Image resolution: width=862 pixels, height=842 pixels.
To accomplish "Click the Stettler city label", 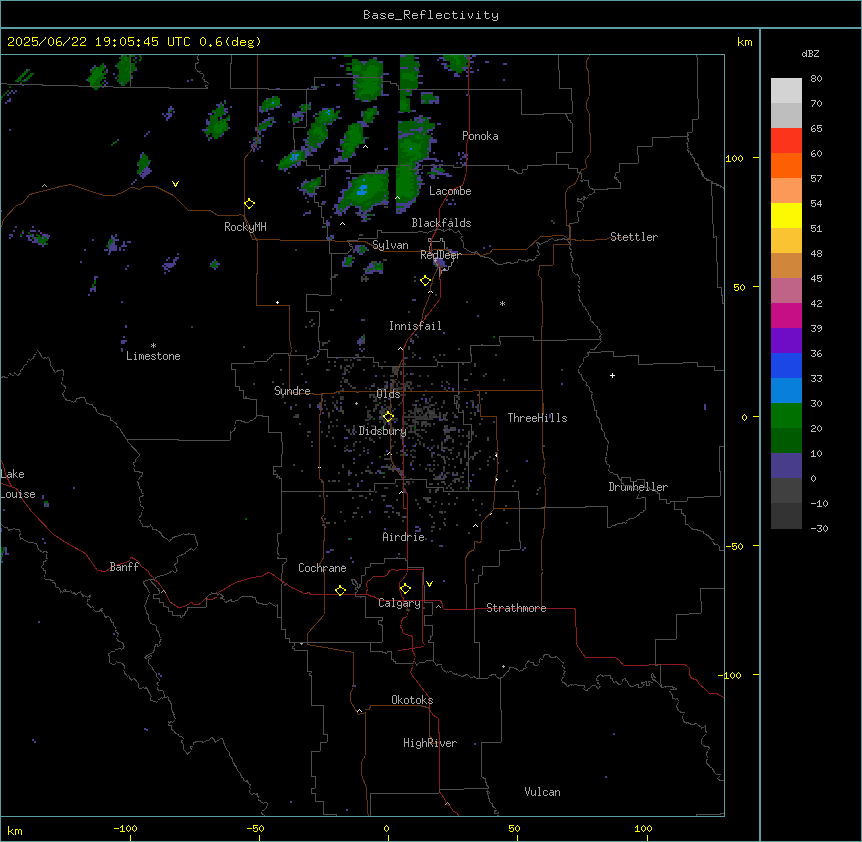I will click(x=634, y=237).
